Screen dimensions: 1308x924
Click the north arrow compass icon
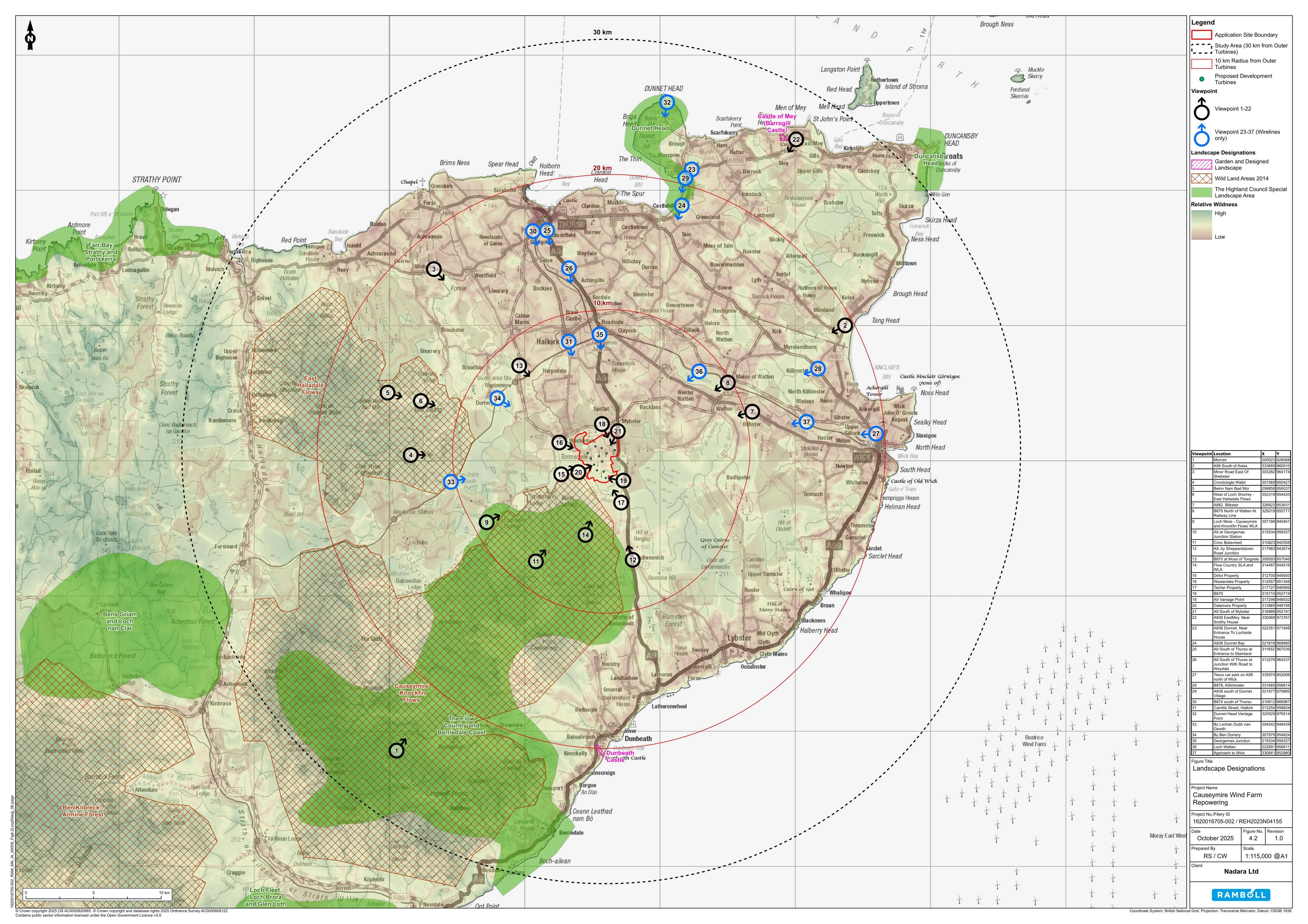[31, 35]
